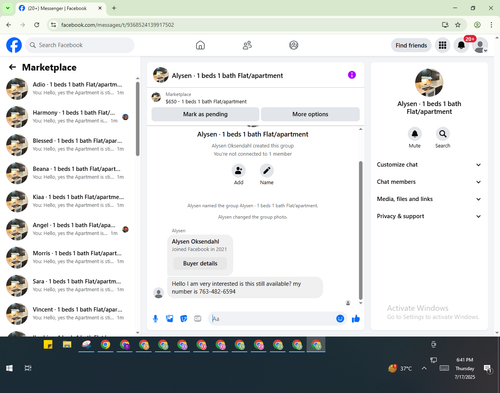Click Mark as pending button
Image resolution: width=500 pixels, height=393 pixels.
pyautogui.click(x=205, y=114)
